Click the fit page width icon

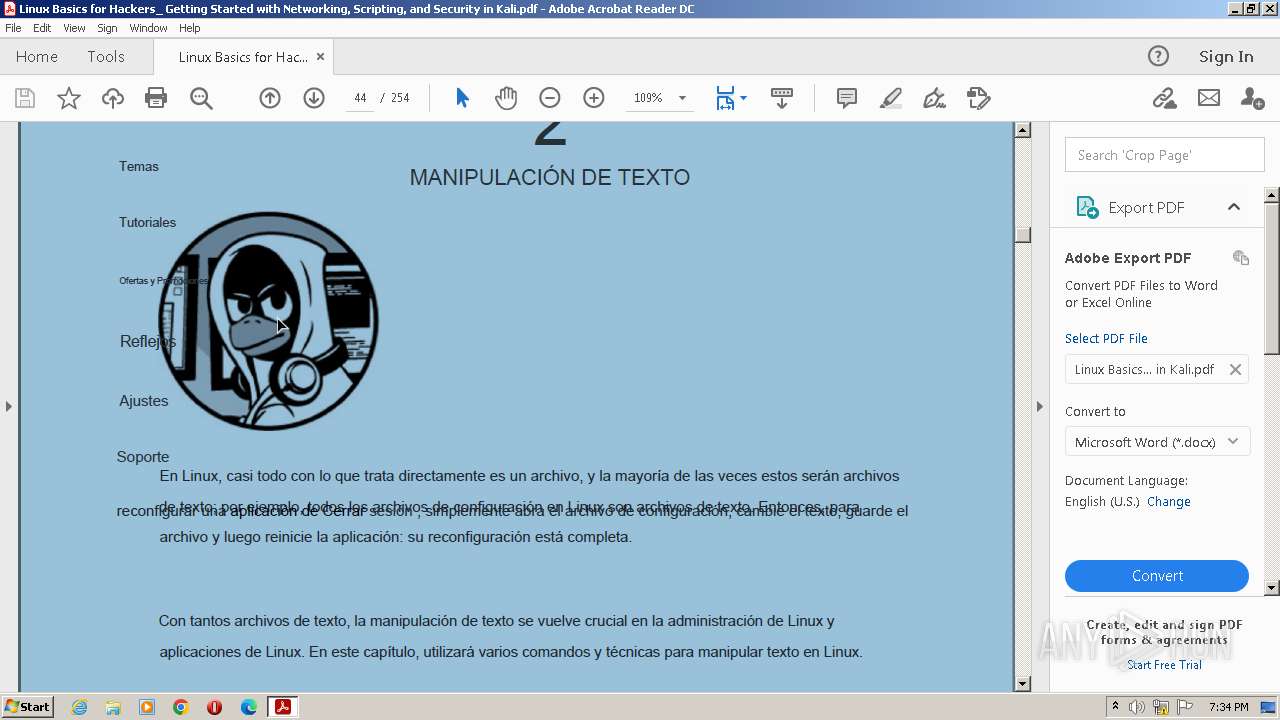725,98
